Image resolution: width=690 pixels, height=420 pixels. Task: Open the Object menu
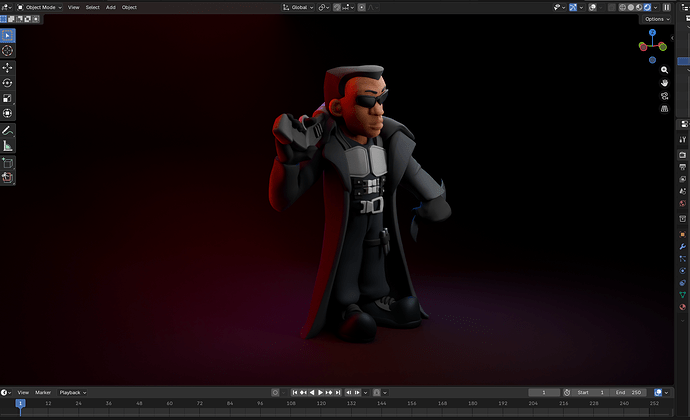pos(129,7)
